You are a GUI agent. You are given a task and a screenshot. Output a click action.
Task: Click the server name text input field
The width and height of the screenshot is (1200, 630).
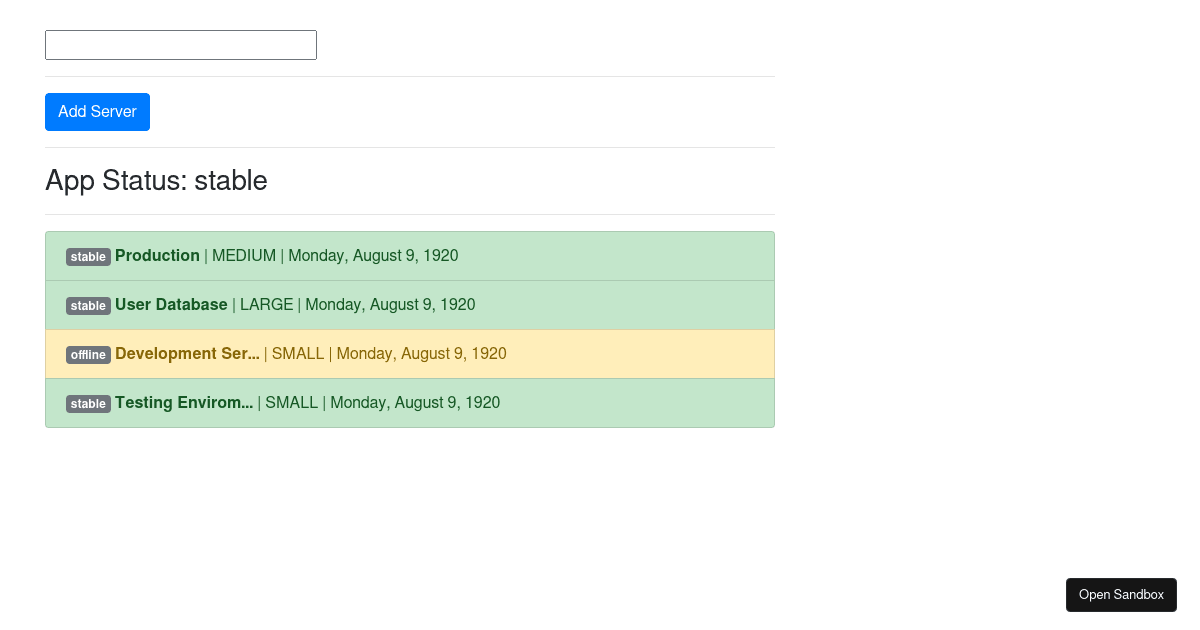coord(181,45)
